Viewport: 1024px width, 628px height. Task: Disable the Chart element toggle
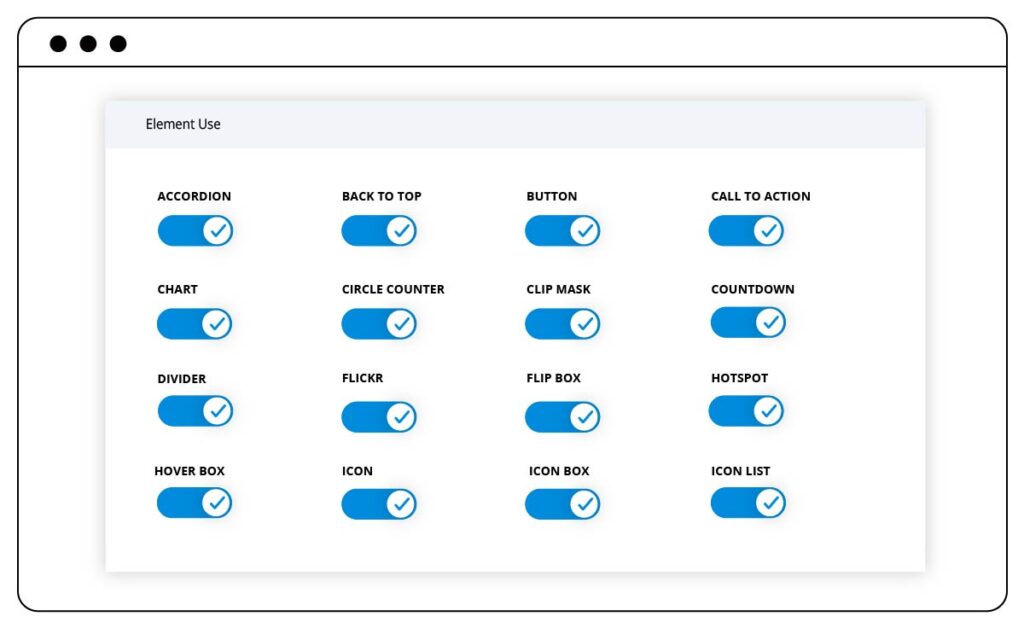tap(195, 324)
